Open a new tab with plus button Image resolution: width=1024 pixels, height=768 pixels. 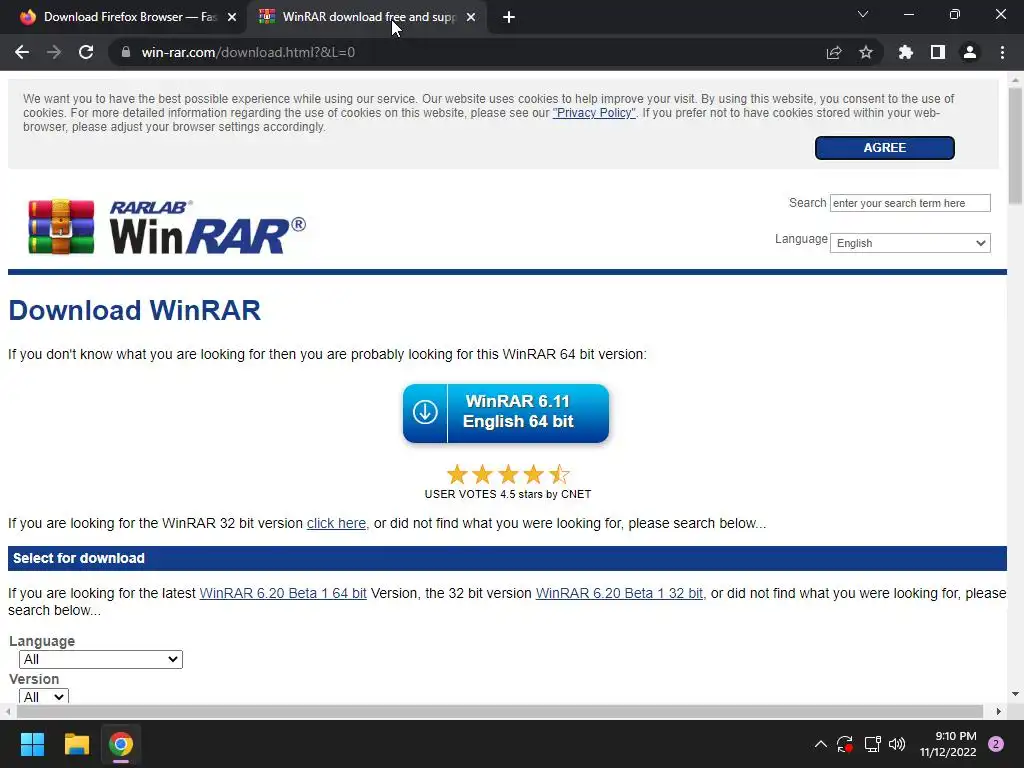coord(509,18)
